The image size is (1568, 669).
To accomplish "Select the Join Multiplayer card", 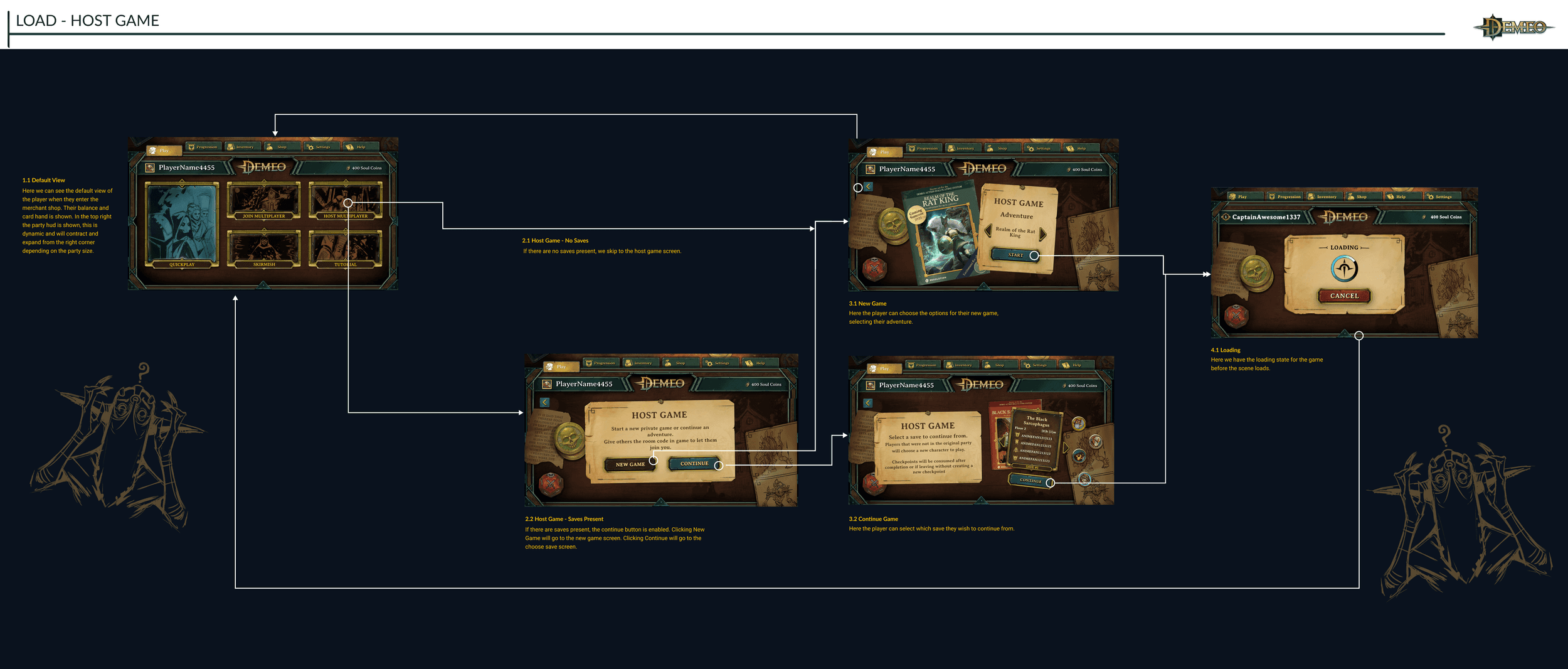I will coord(264,201).
